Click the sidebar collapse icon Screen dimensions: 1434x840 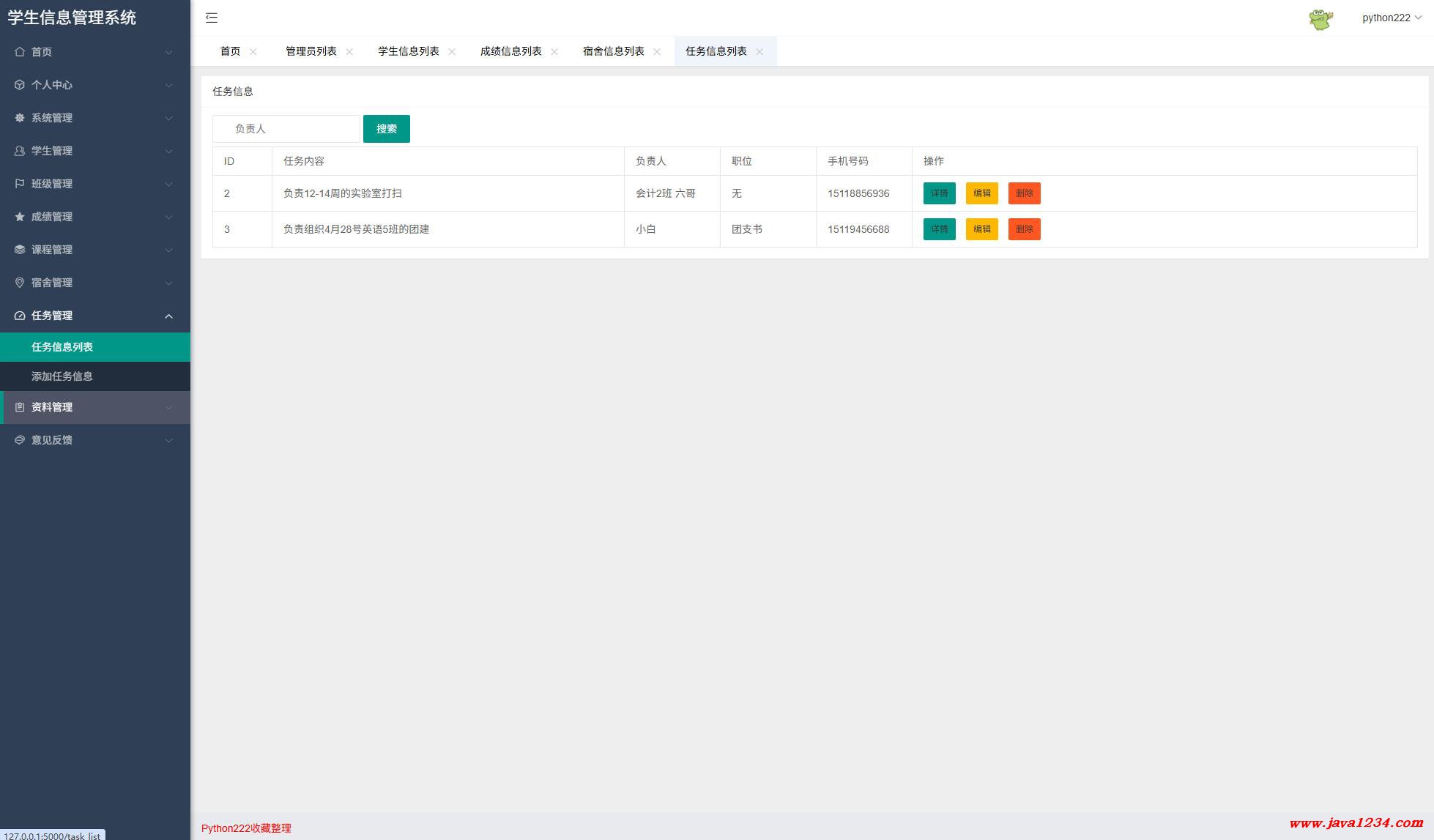pyautogui.click(x=212, y=18)
